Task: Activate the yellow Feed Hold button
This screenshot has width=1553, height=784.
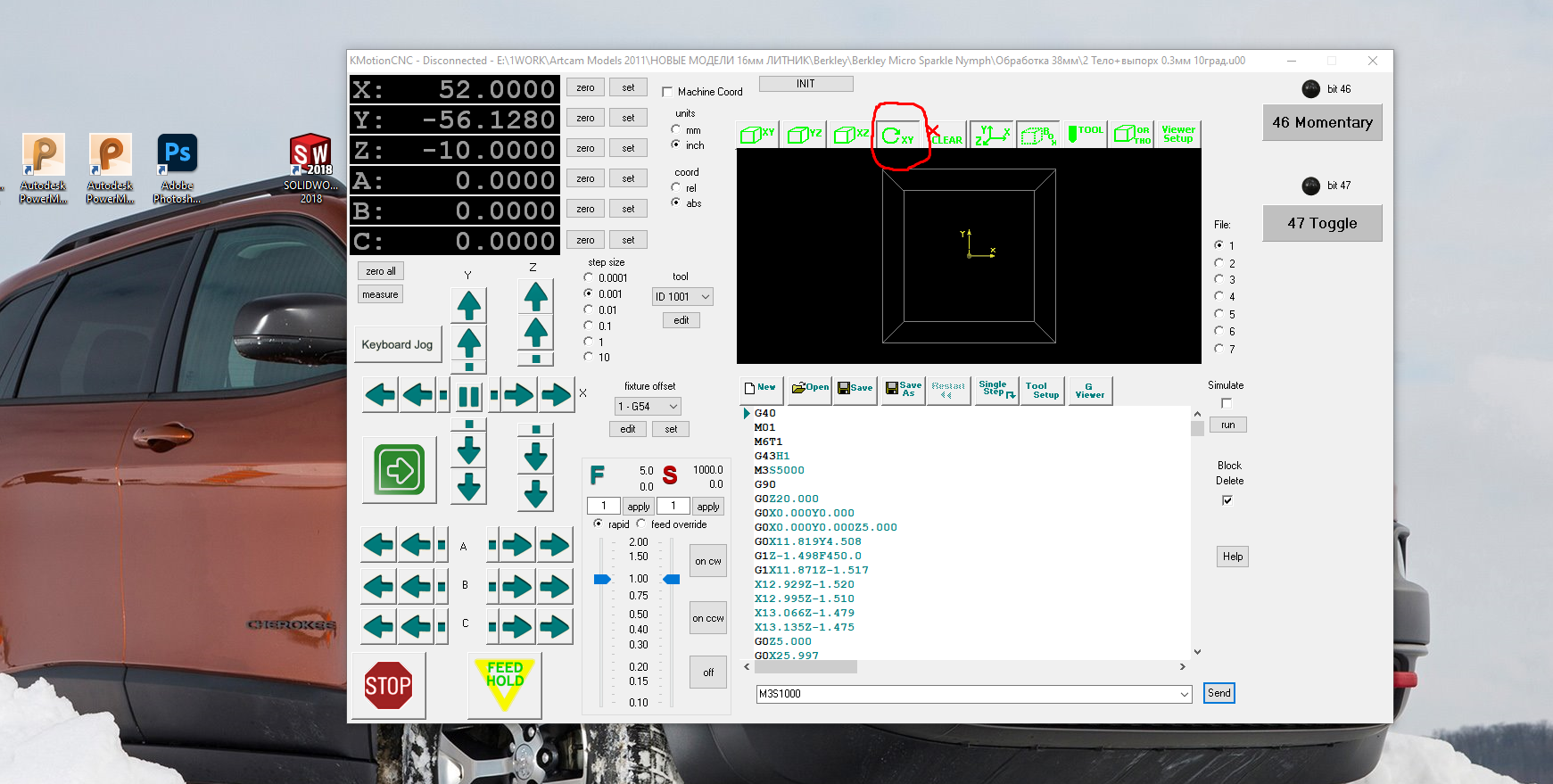Action: point(504,685)
